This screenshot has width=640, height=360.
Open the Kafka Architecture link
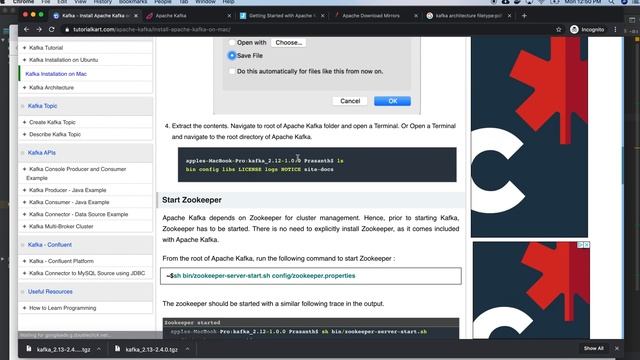(x=51, y=87)
